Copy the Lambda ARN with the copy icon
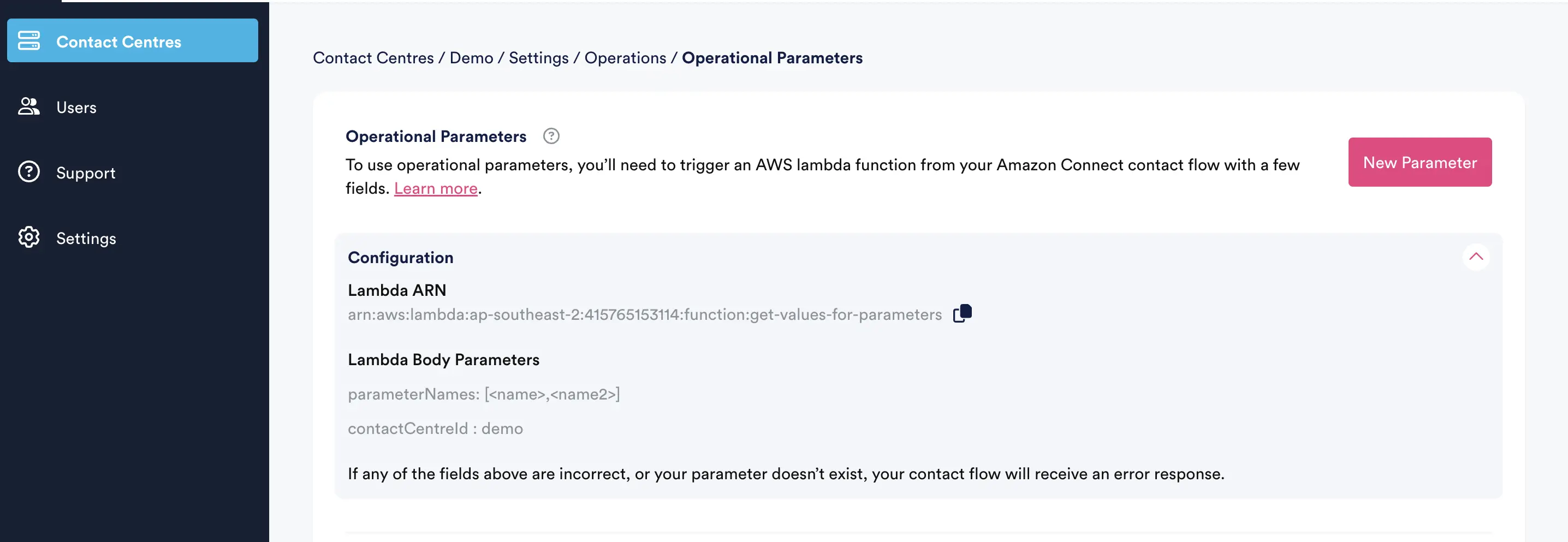 pyautogui.click(x=963, y=313)
